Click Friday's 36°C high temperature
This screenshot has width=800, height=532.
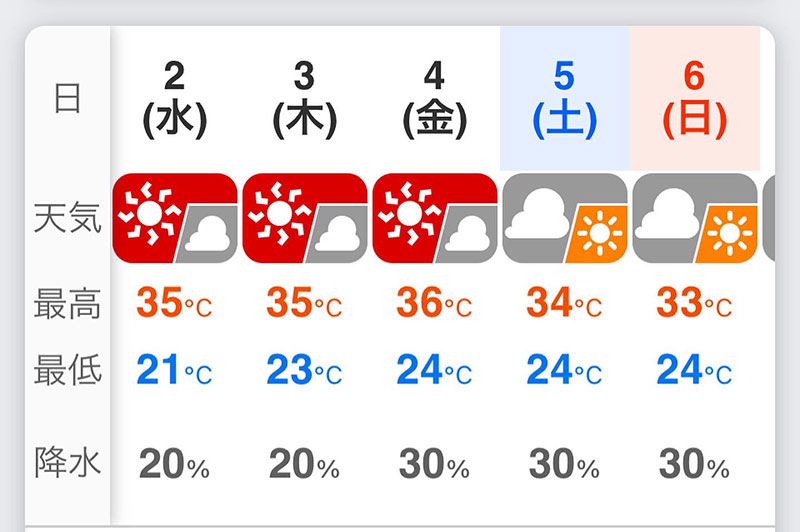[434, 303]
